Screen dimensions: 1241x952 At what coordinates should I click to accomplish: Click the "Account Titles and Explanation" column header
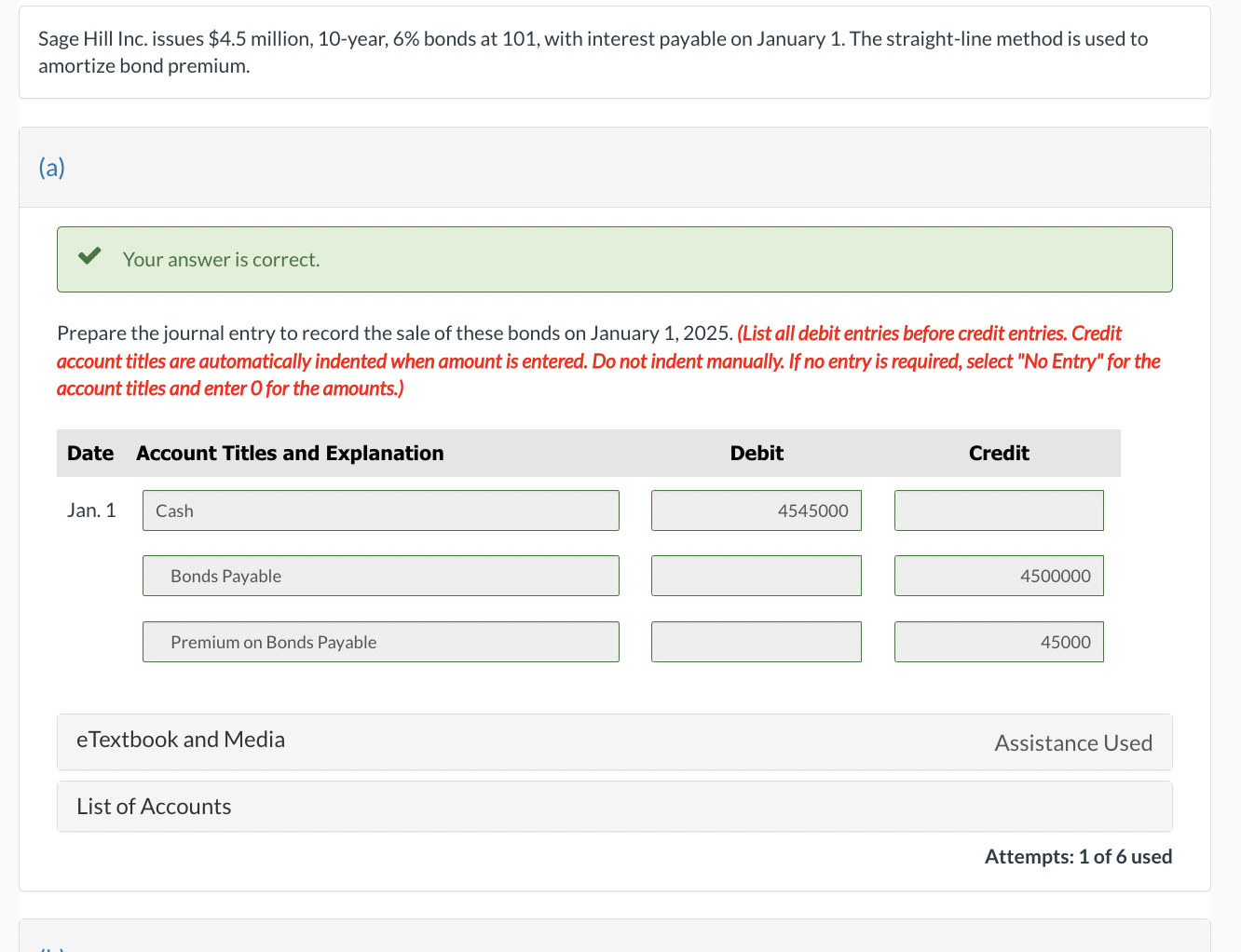(290, 454)
